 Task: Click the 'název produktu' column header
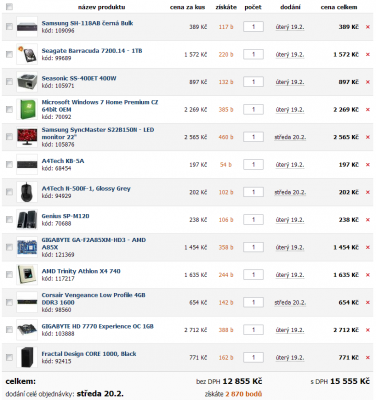tap(102, 7)
